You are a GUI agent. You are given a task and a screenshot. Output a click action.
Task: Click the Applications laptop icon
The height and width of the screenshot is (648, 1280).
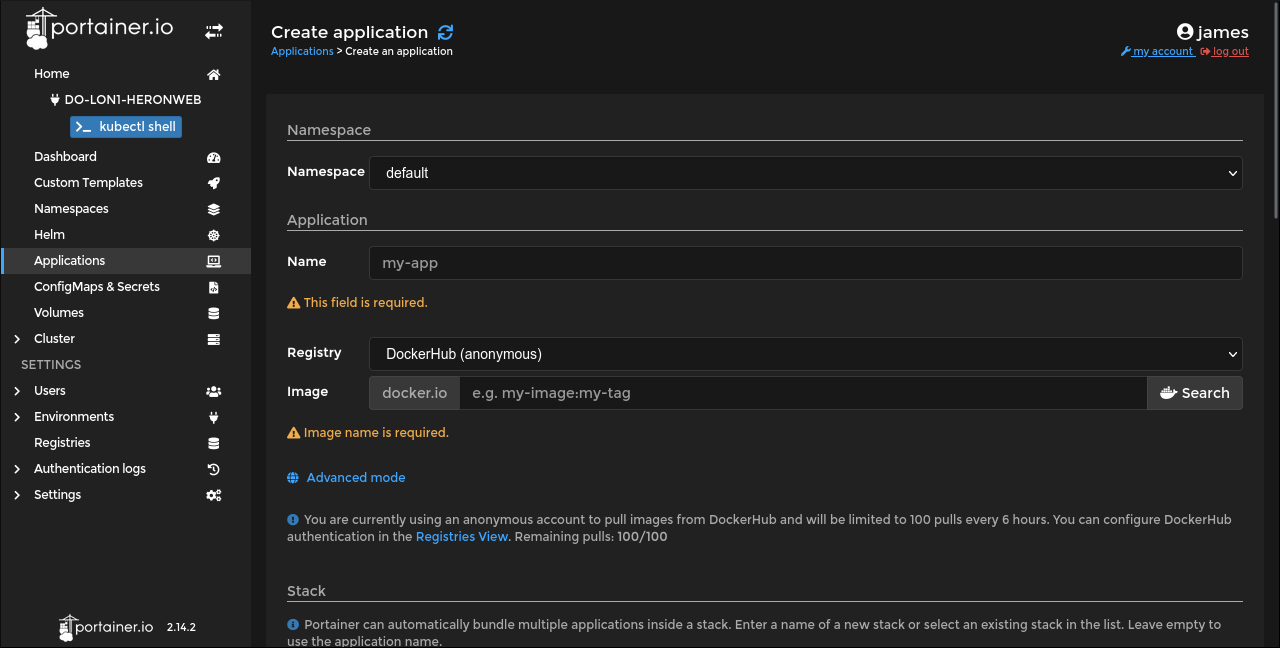213,261
